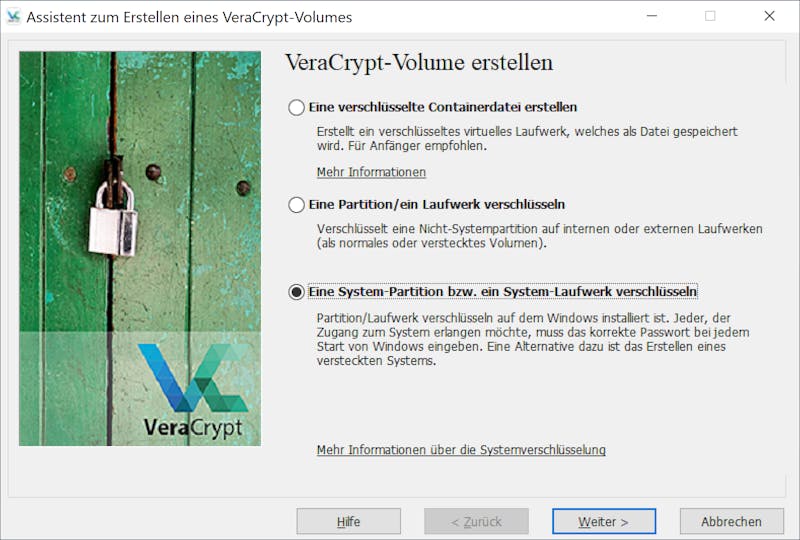Open the 'Mehr Informationen' link
The width and height of the screenshot is (800, 540).
(x=371, y=172)
